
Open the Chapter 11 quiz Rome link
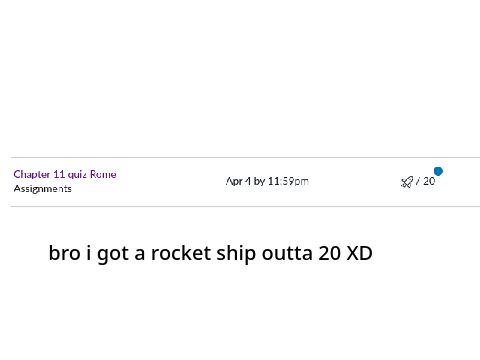coord(65,174)
